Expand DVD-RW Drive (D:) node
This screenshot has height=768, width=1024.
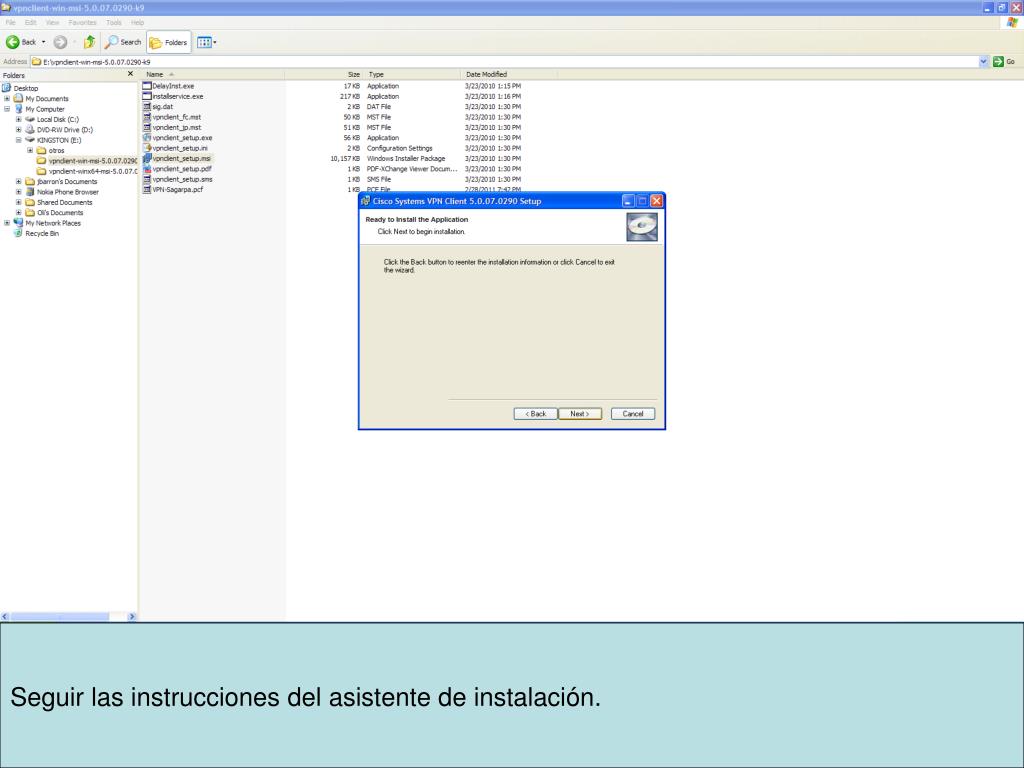pyautogui.click(x=18, y=130)
